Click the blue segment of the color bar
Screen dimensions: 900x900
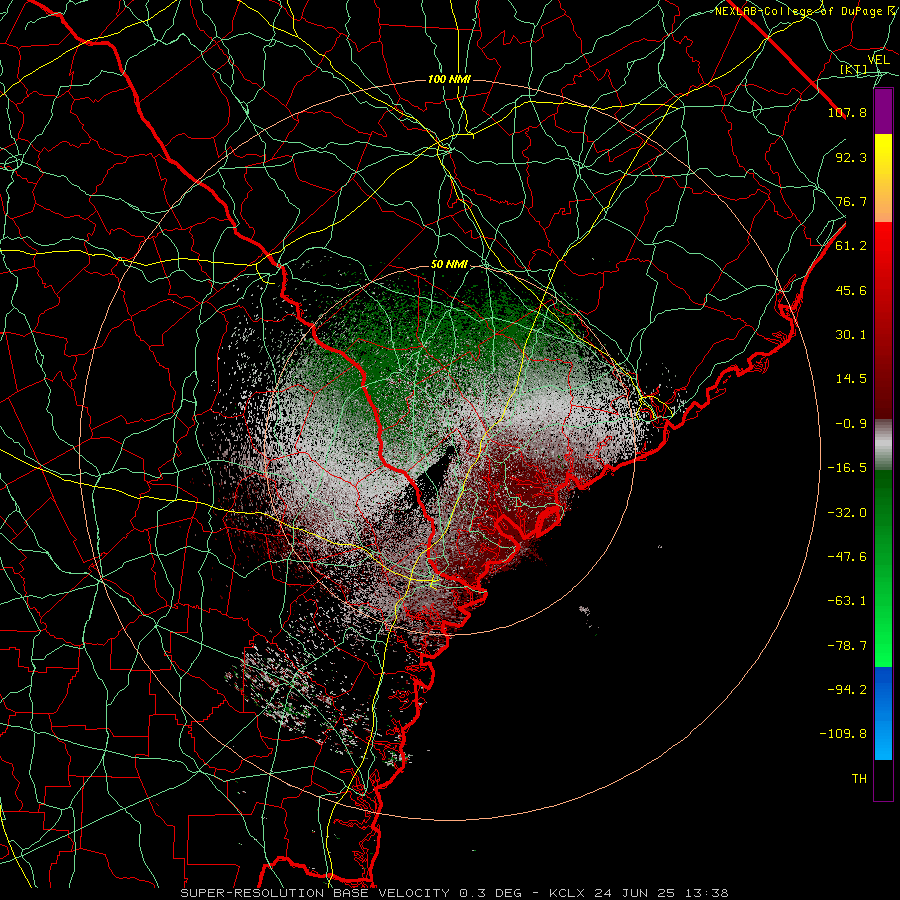[x=883, y=713]
